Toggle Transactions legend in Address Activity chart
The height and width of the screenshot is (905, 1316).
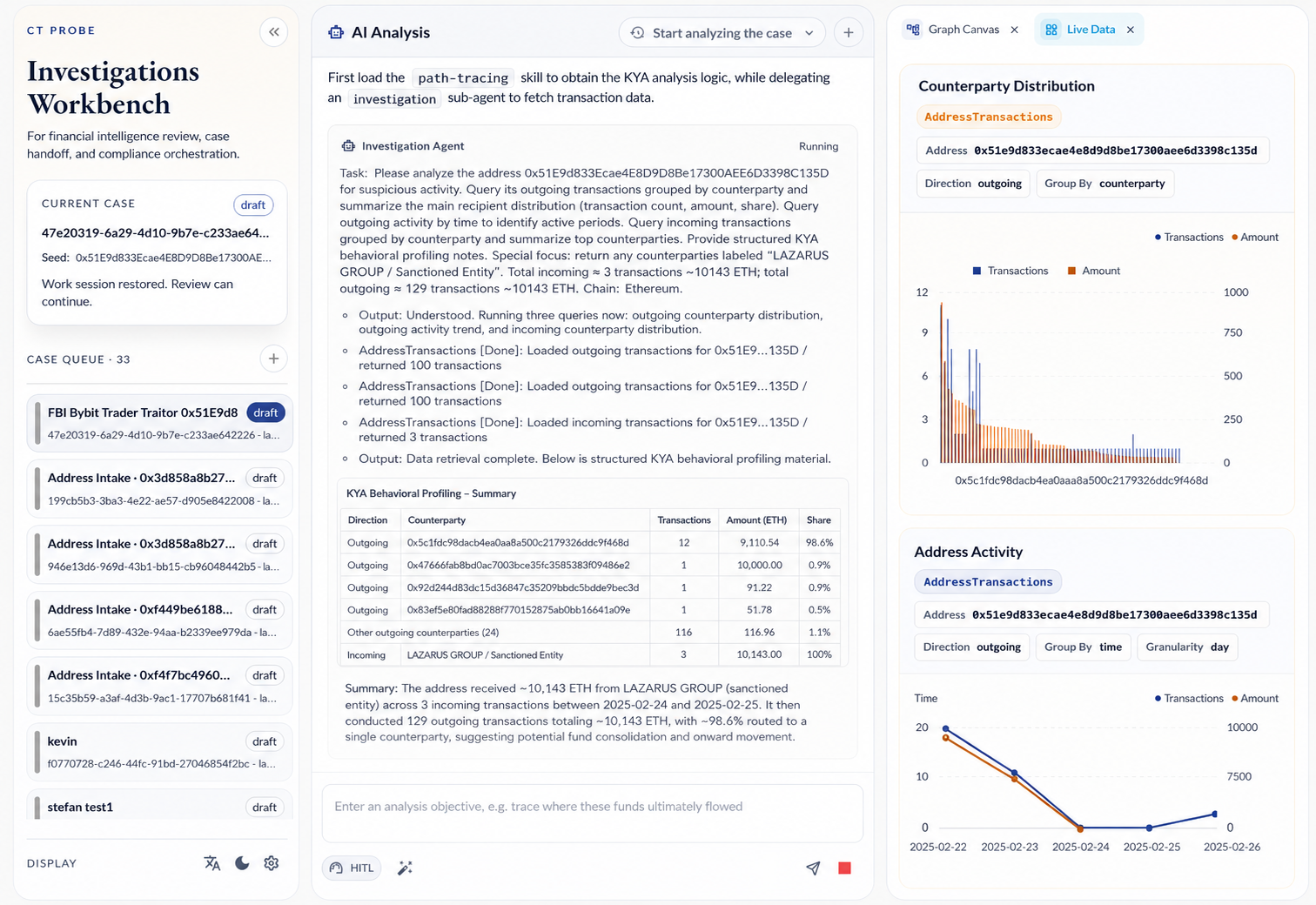click(1189, 699)
